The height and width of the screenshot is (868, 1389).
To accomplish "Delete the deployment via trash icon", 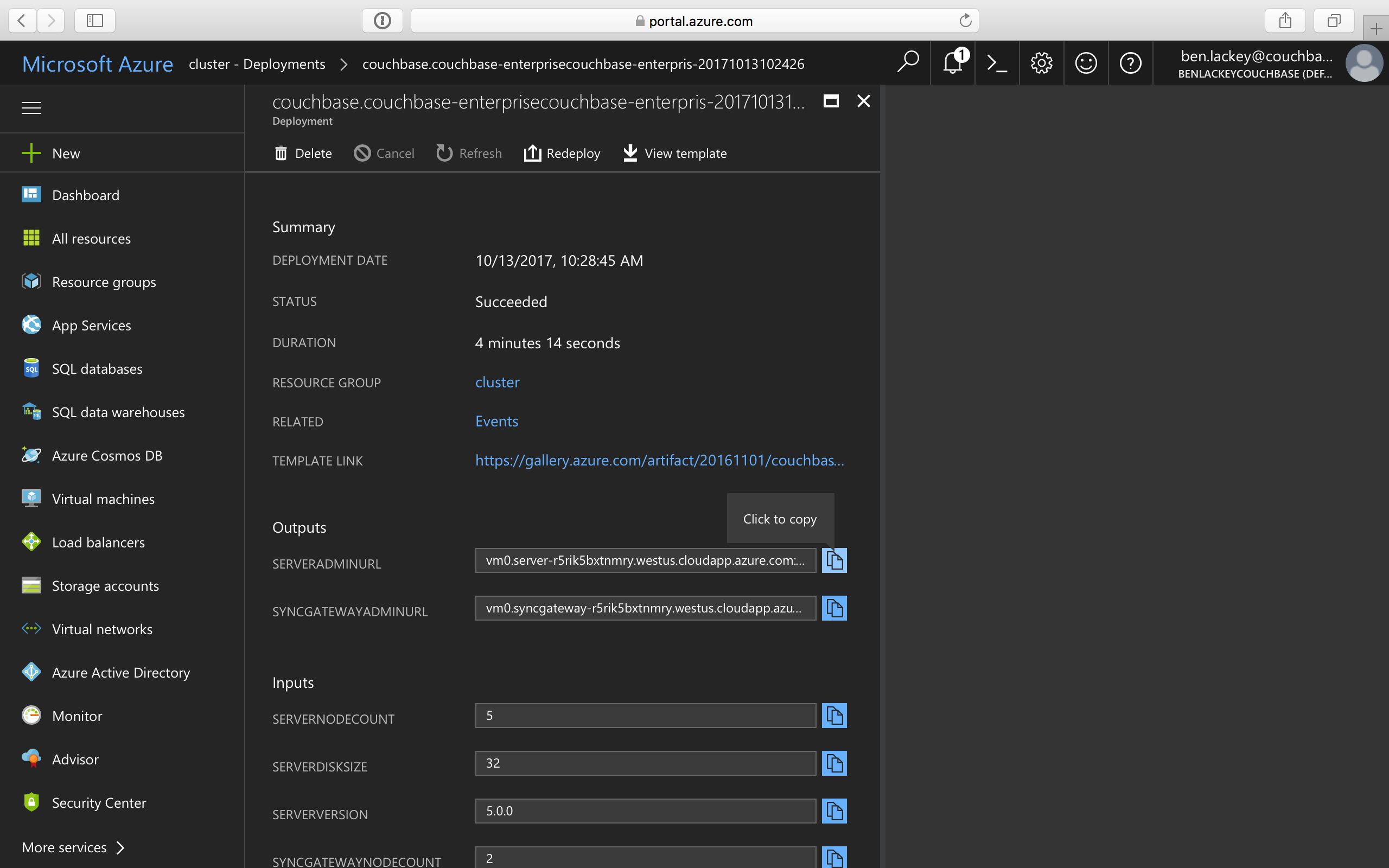I will coord(302,152).
